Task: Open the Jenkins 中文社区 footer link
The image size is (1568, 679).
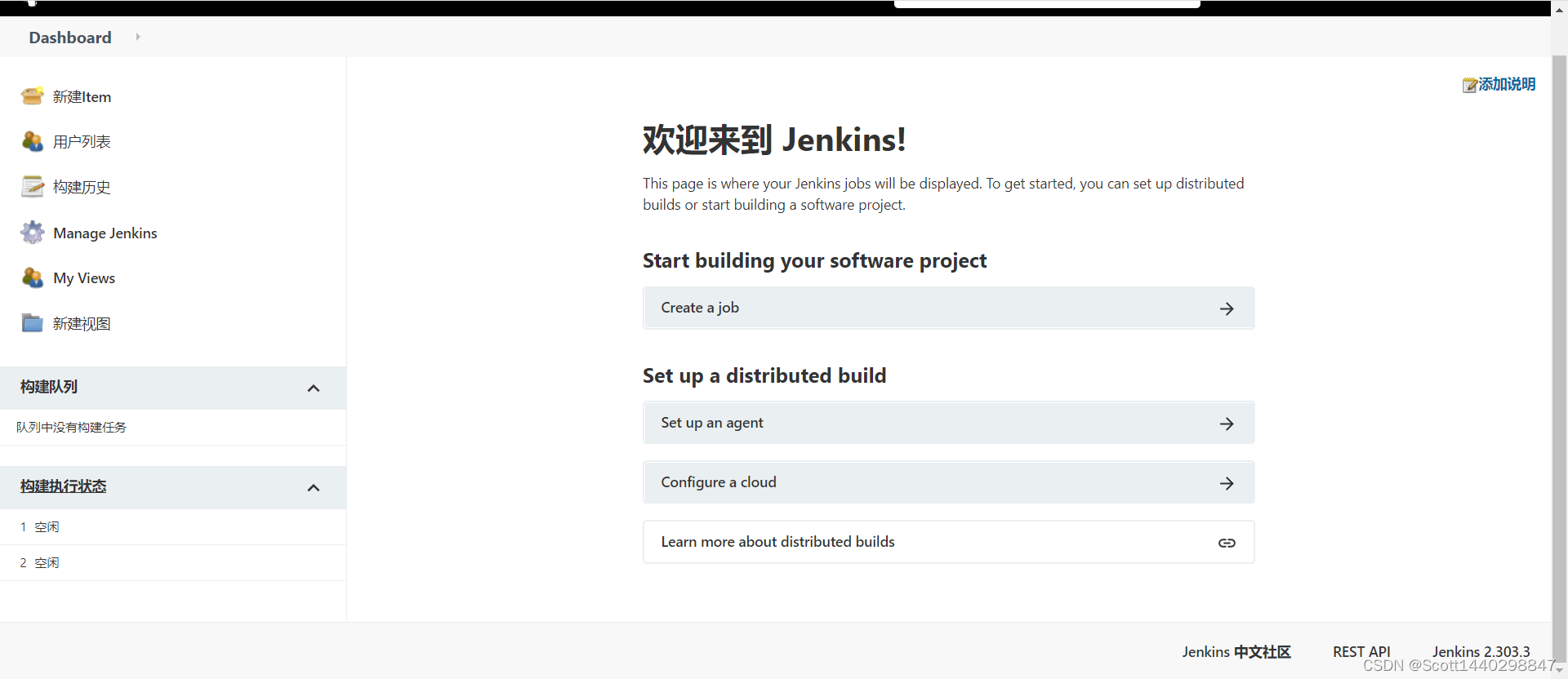Action: tap(1236, 651)
